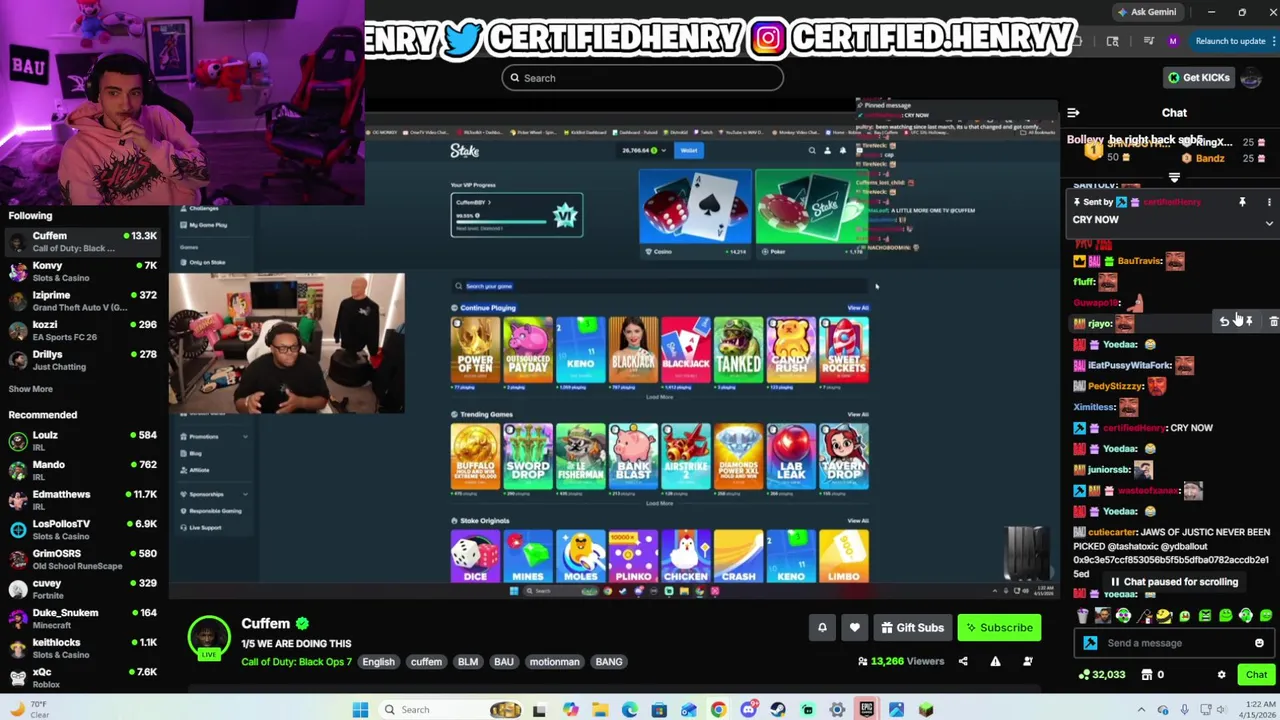Show hidden system tray icons chevron
Screen dimensions: 1280x720
click(x=1141, y=709)
